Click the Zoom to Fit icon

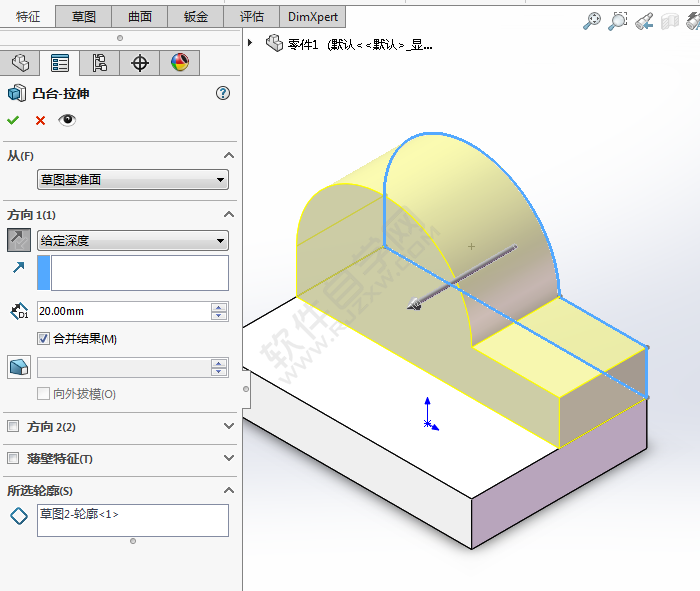(x=592, y=21)
